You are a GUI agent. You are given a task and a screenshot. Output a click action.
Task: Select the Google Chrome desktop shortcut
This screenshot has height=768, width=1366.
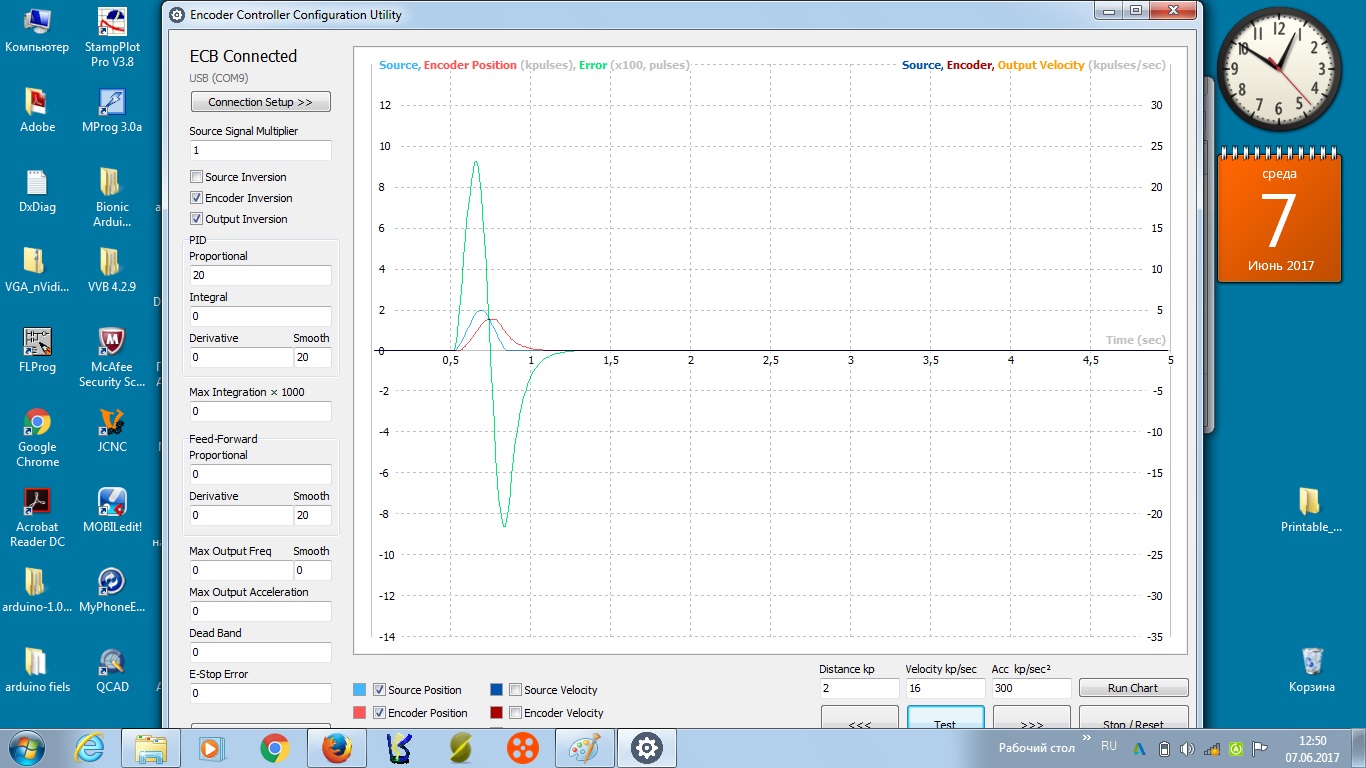[x=37, y=437]
